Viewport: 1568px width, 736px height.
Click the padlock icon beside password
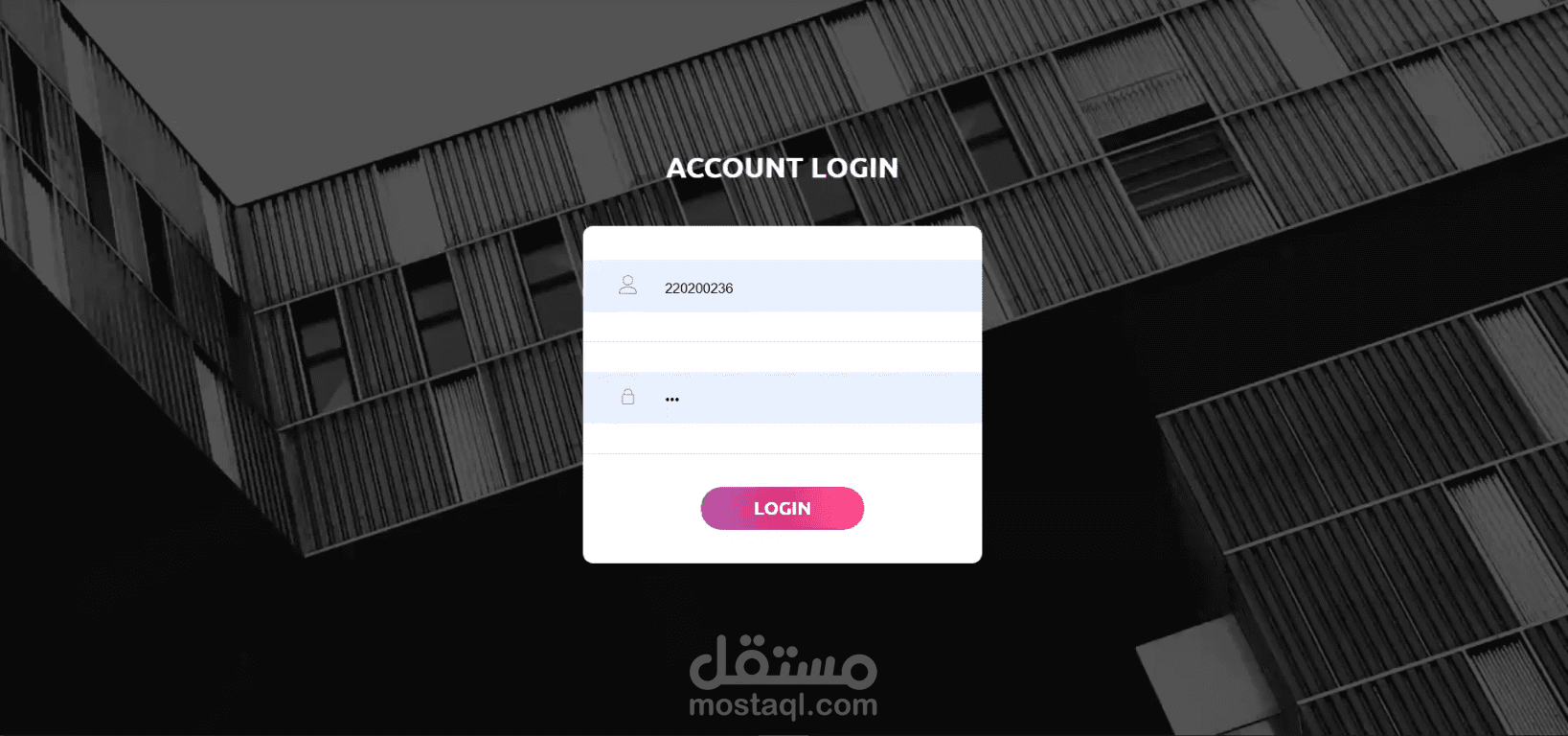pyautogui.click(x=627, y=396)
